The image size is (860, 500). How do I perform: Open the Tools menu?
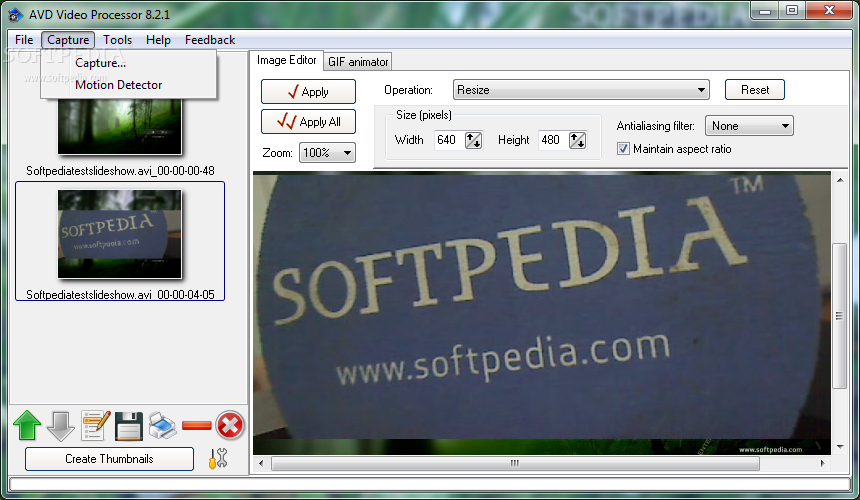(x=117, y=40)
